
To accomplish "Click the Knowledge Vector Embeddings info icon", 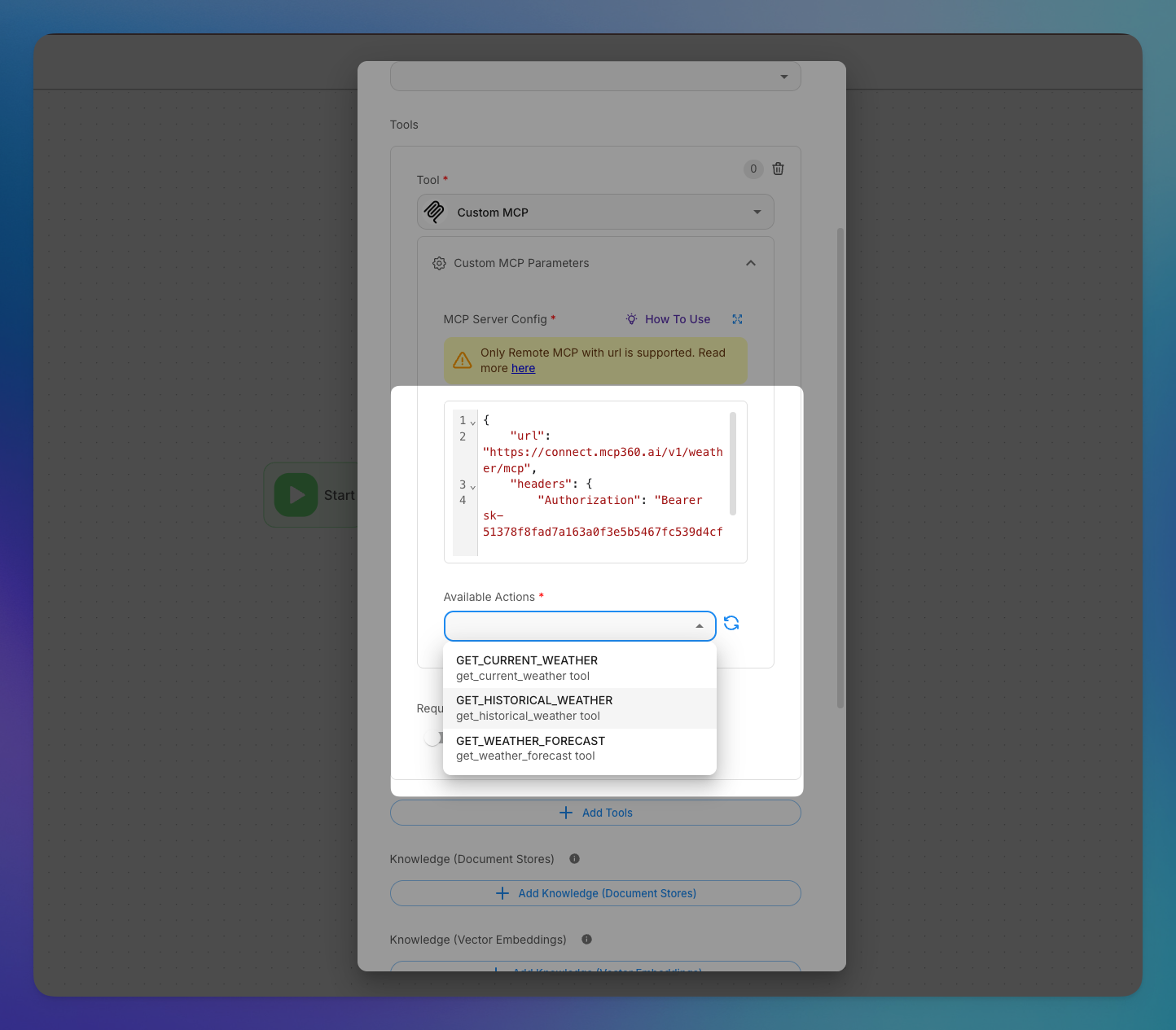I will pos(586,940).
